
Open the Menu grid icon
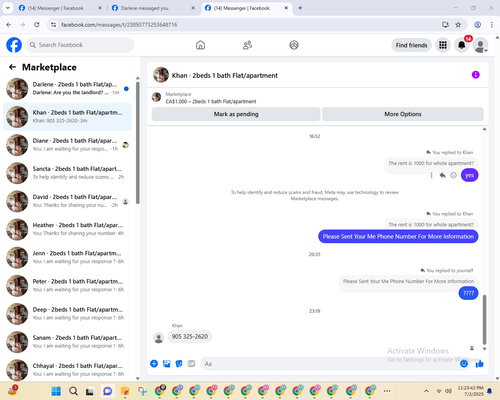tap(443, 45)
